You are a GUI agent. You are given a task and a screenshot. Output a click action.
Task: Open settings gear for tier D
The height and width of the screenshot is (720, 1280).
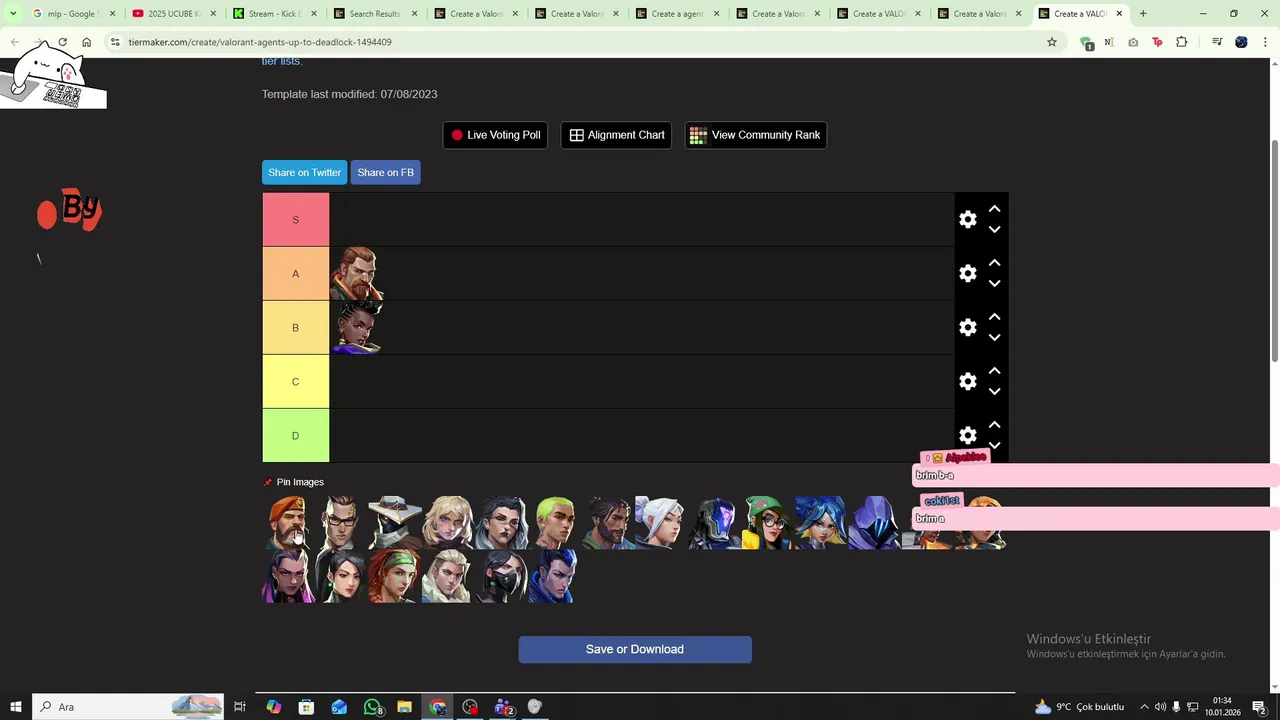coord(968,435)
